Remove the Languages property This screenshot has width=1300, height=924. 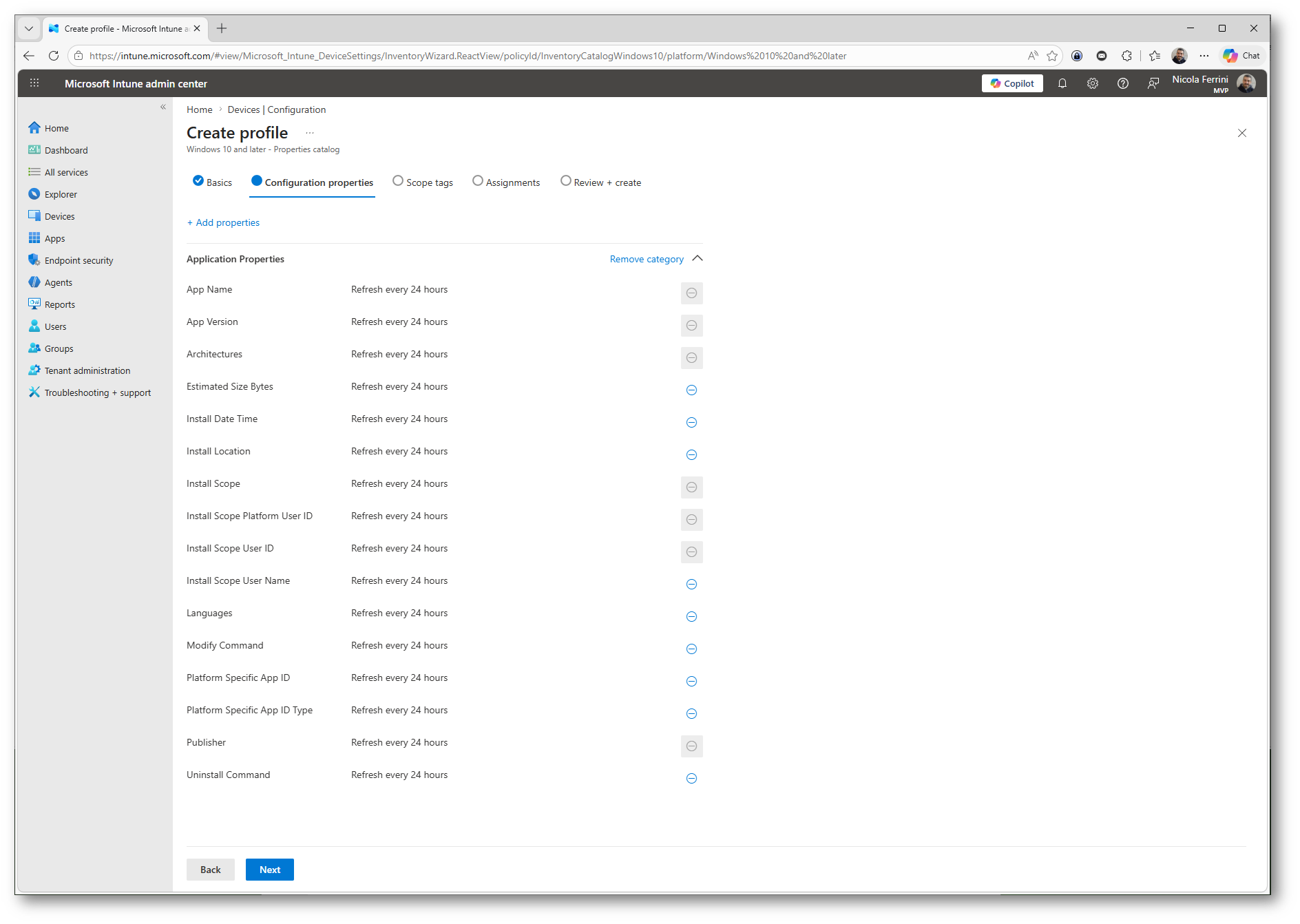click(691, 617)
